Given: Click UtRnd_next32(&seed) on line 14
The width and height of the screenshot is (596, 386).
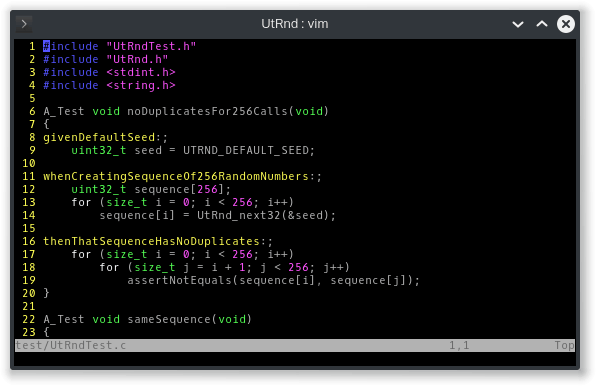Looking at the screenshot, I should coord(263,215).
